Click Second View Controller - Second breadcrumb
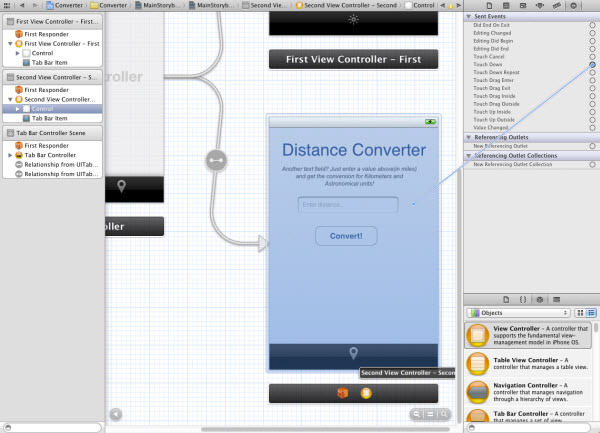600x433 pixels. (347, 5)
